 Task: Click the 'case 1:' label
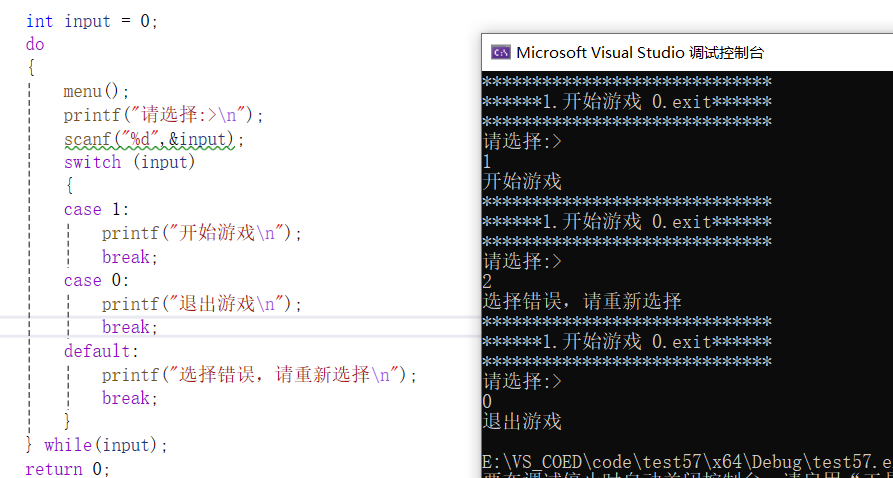pos(97,210)
